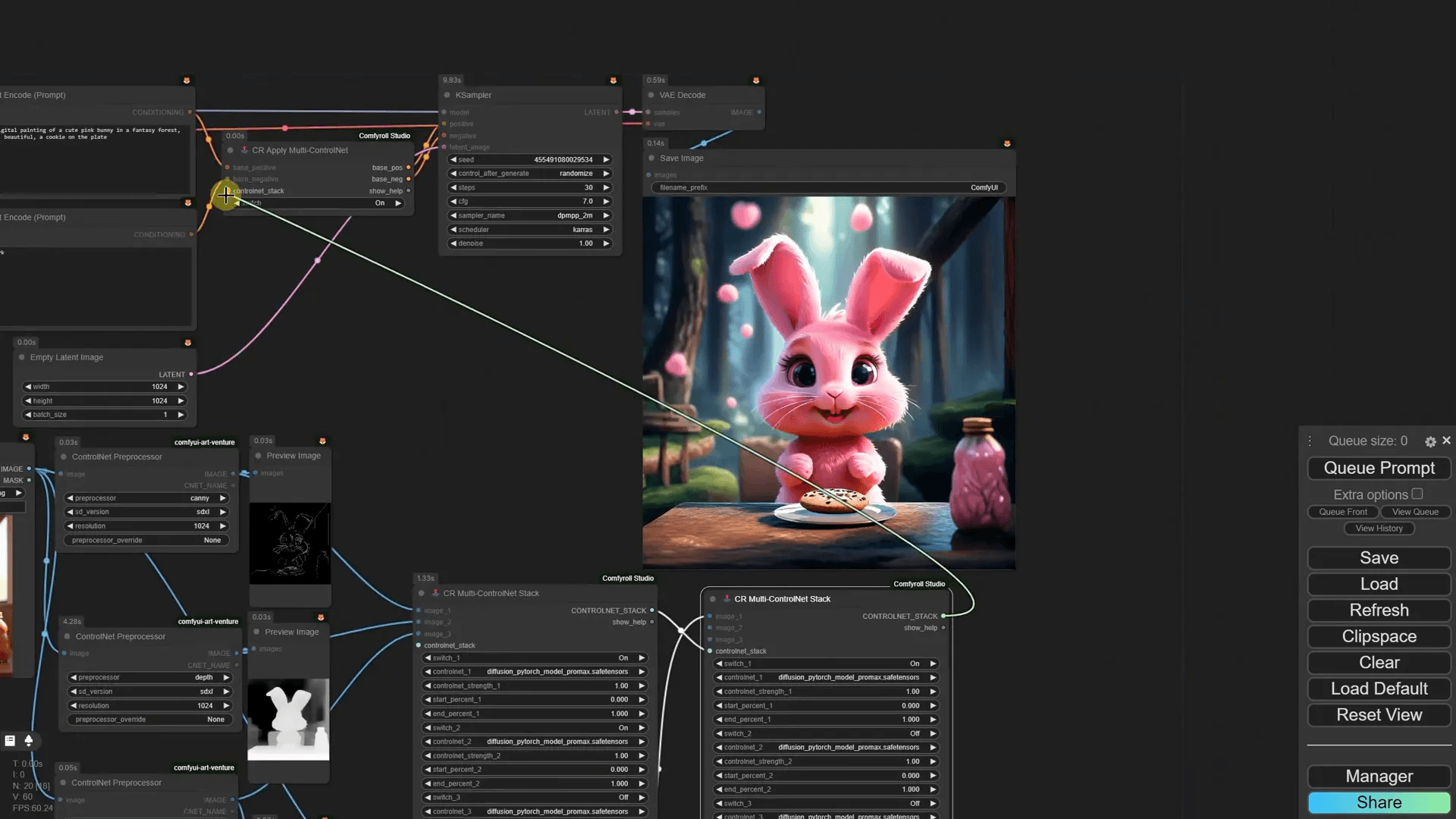Click the fox badge icon on KSampler node
Image resolution: width=1456 pixels, height=819 pixels.
pyautogui.click(x=613, y=80)
